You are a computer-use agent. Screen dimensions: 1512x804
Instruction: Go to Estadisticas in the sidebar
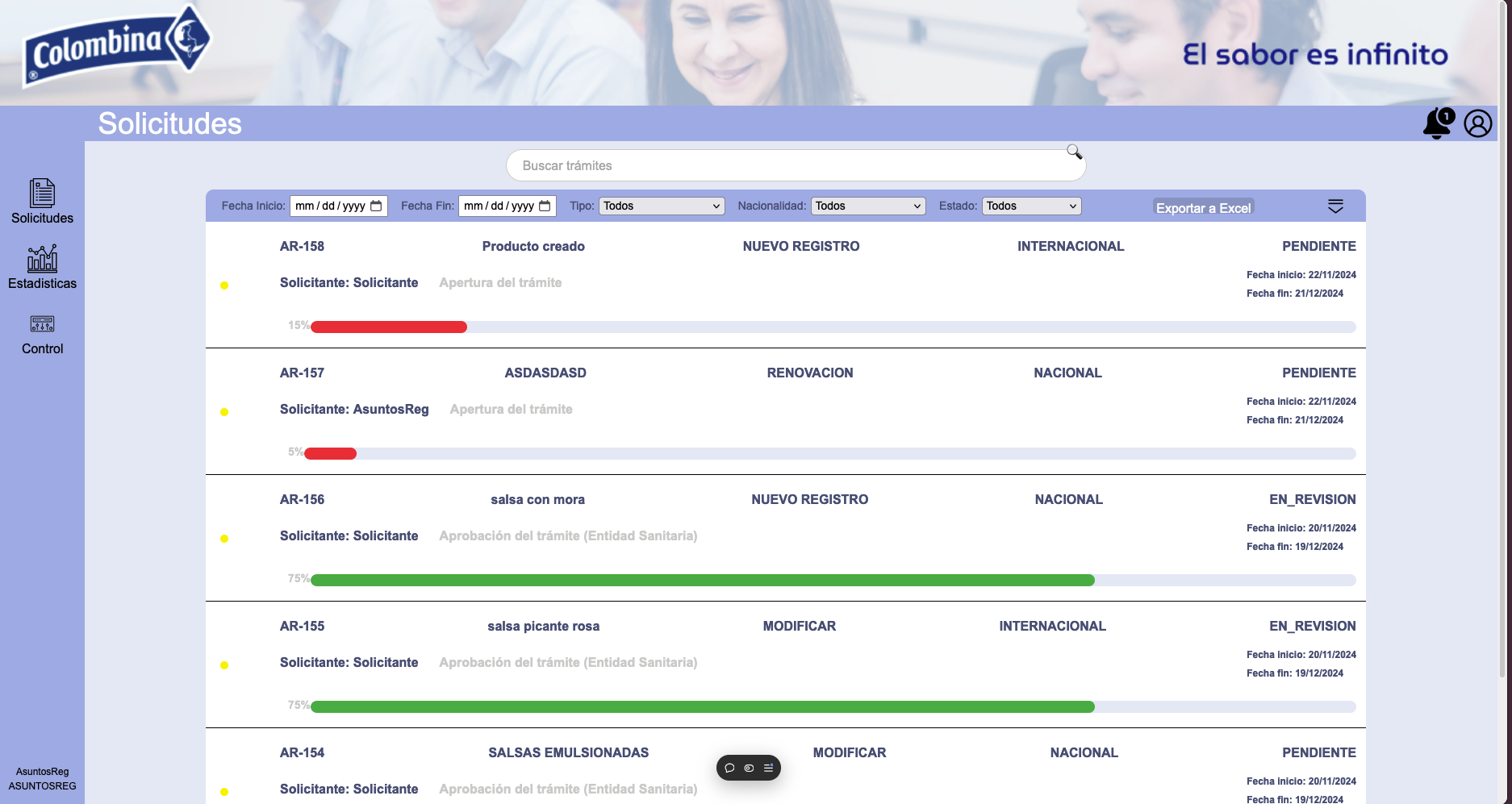pos(42,267)
